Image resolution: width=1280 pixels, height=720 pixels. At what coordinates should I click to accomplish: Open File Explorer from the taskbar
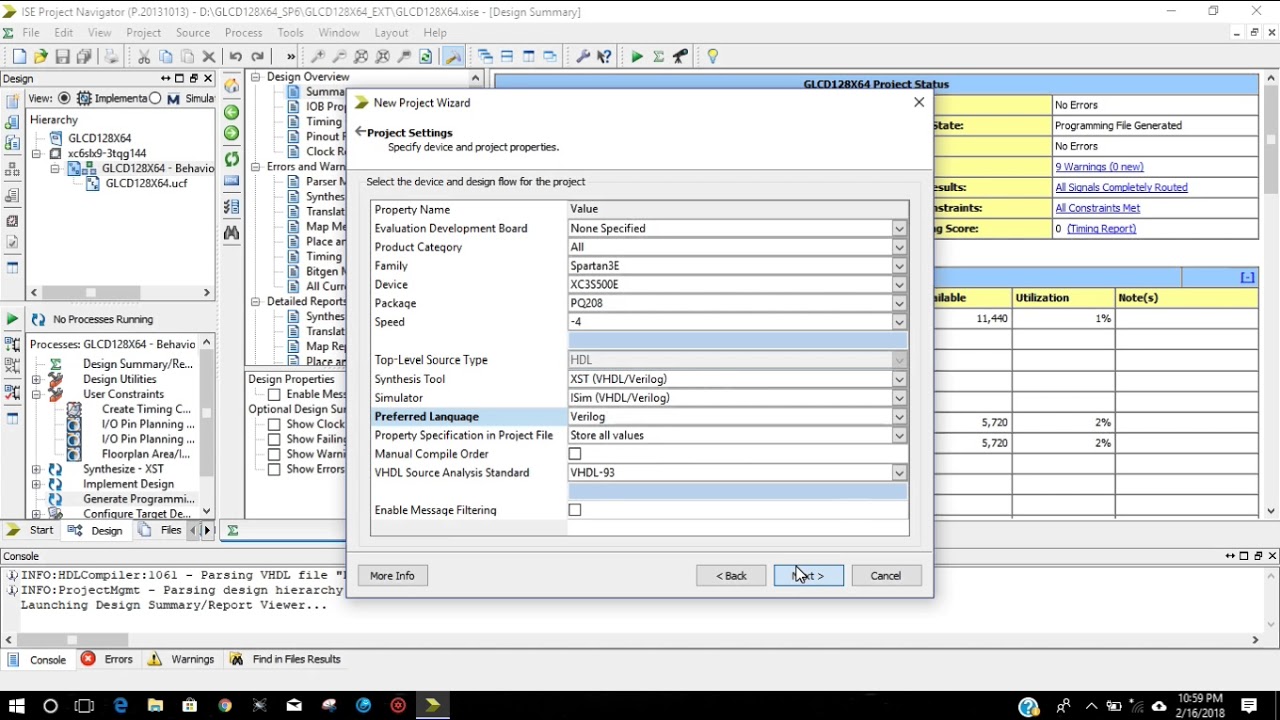pos(155,706)
